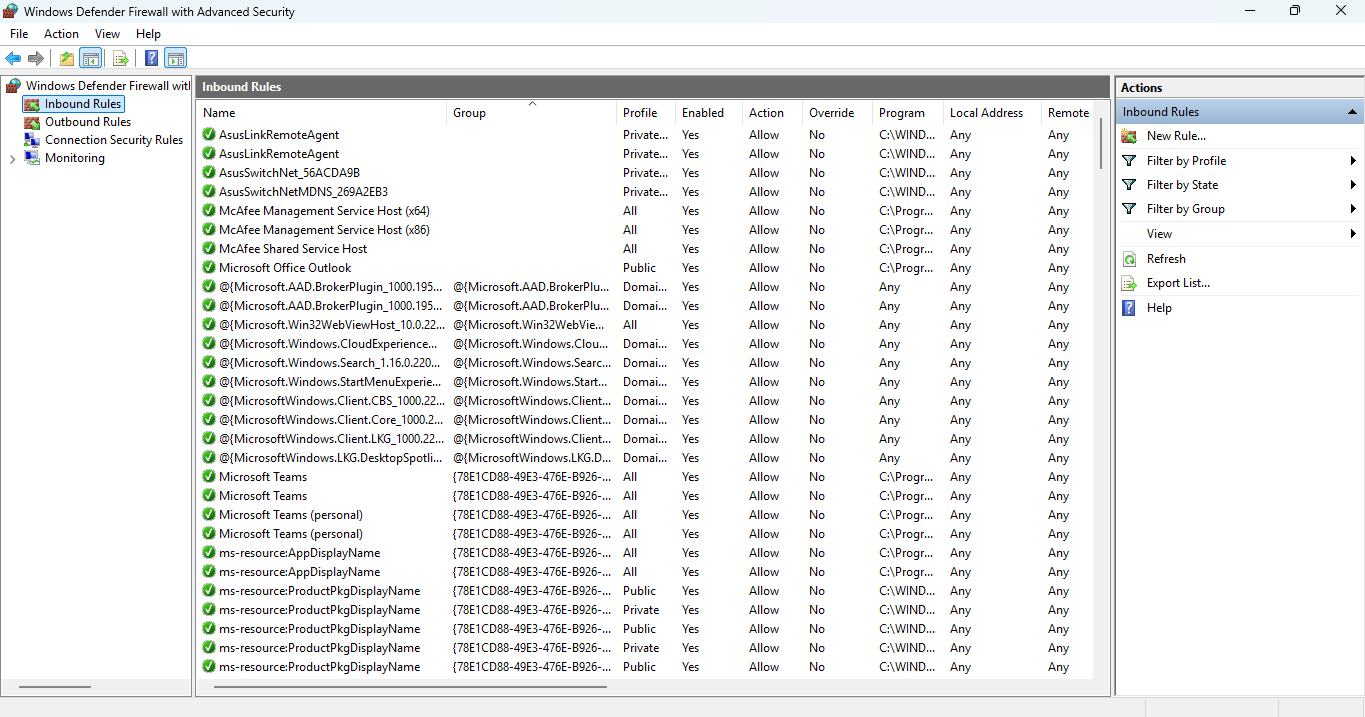Image resolution: width=1365 pixels, height=717 pixels.
Task: Sort by the Override column header
Action: point(837,113)
